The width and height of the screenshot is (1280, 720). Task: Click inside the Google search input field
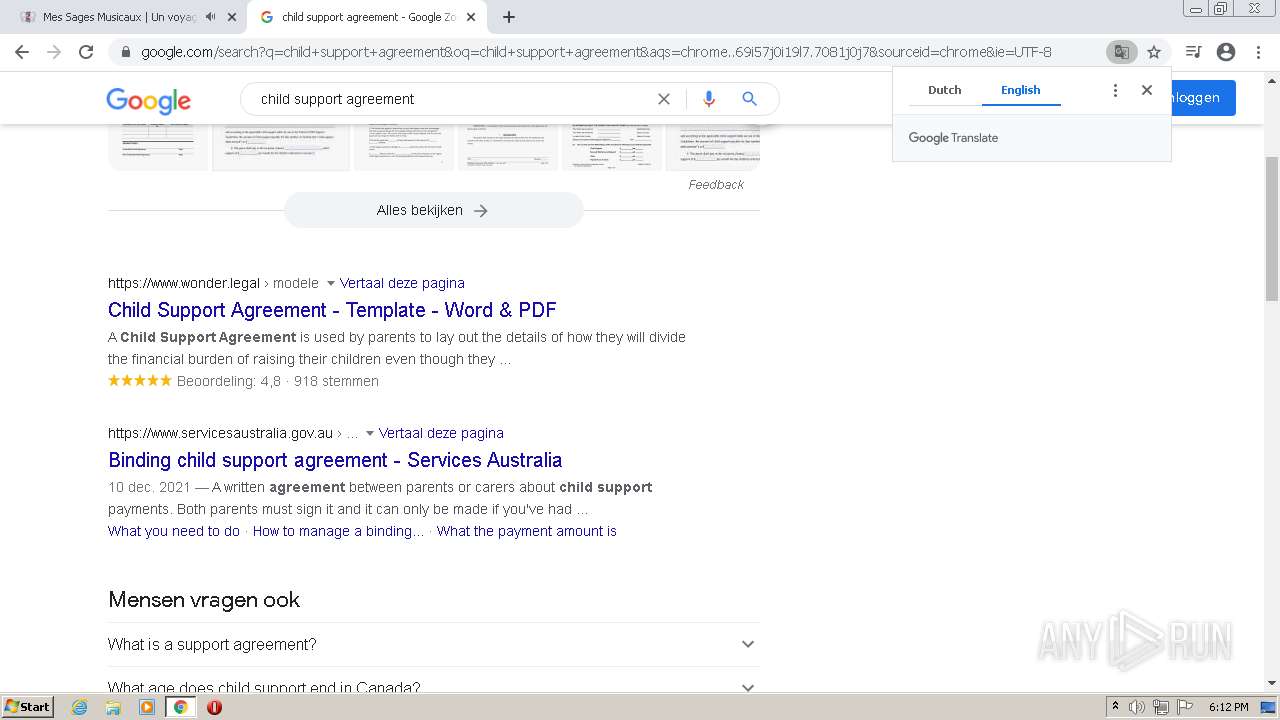[450, 99]
